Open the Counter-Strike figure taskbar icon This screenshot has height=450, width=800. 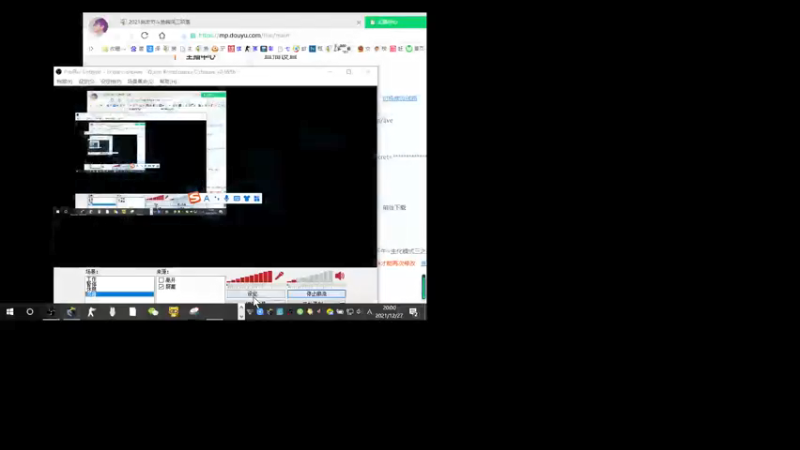coord(92,312)
